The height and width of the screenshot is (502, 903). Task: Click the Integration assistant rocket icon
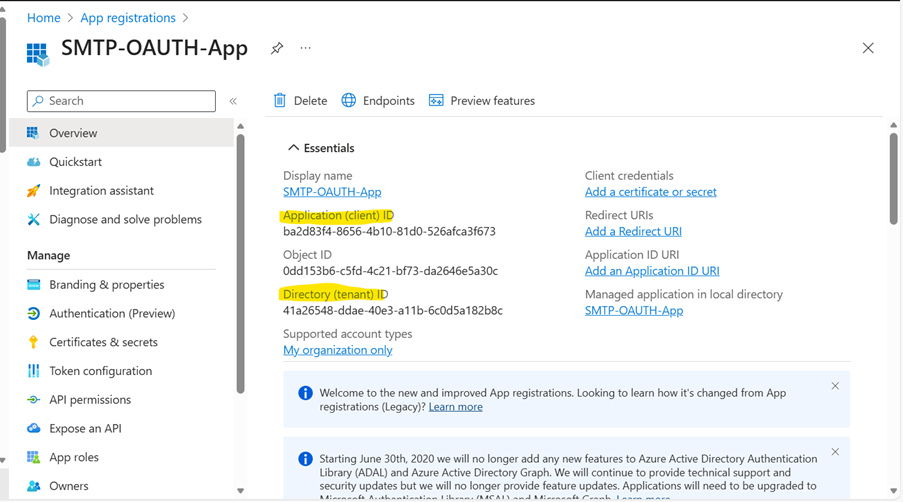[x=33, y=191]
